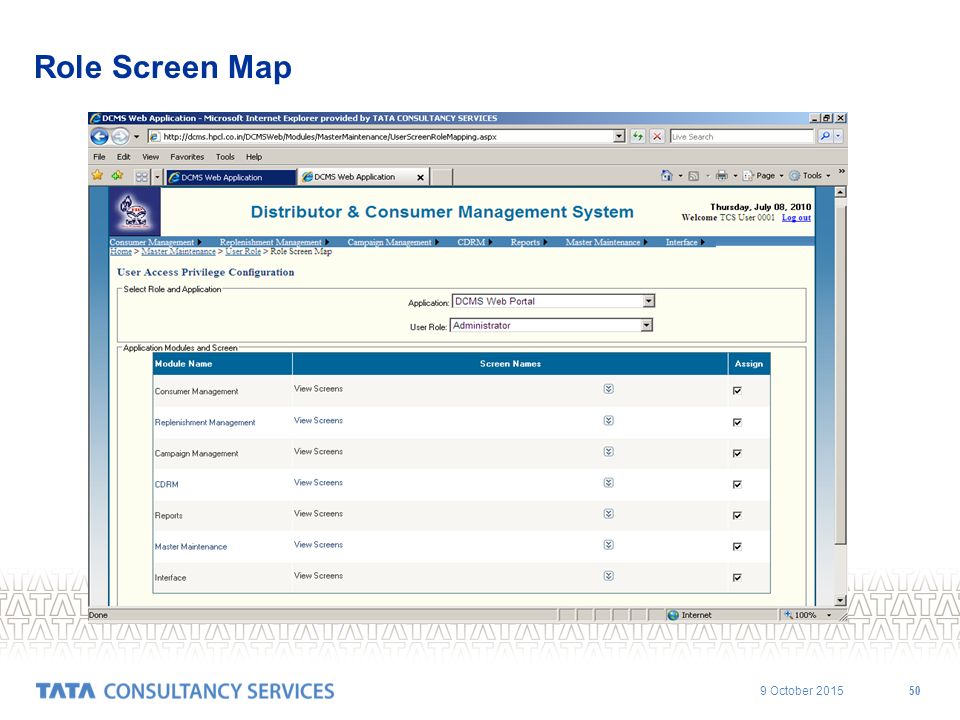960x720 pixels.
Task: Close the second DCMS Web Application tab
Action: coord(420,178)
